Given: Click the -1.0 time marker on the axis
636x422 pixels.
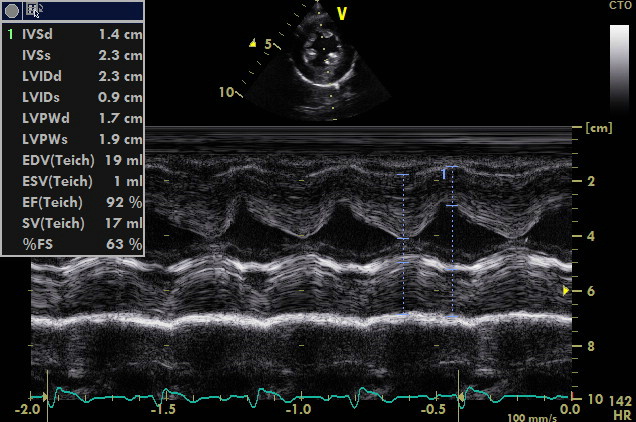Looking at the screenshot, I should point(299,410).
